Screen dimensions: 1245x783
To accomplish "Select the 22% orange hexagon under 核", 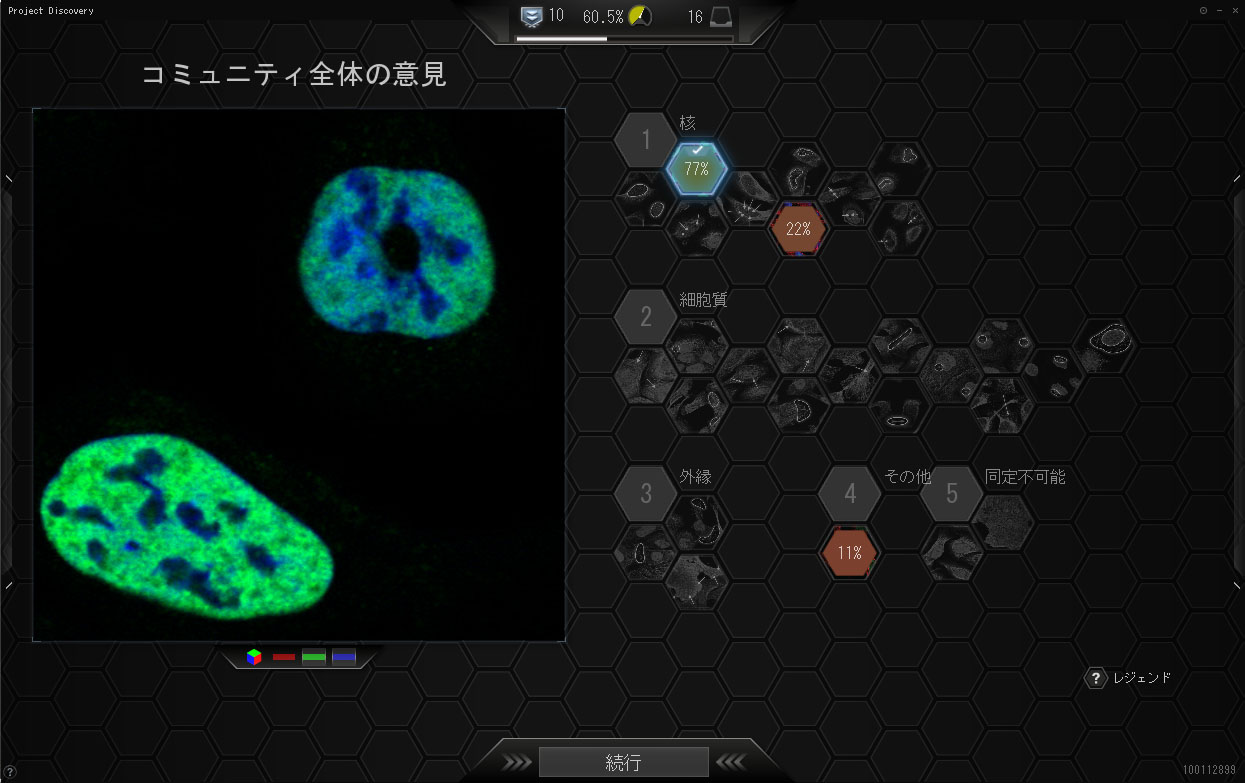I will pyautogui.click(x=798, y=229).
